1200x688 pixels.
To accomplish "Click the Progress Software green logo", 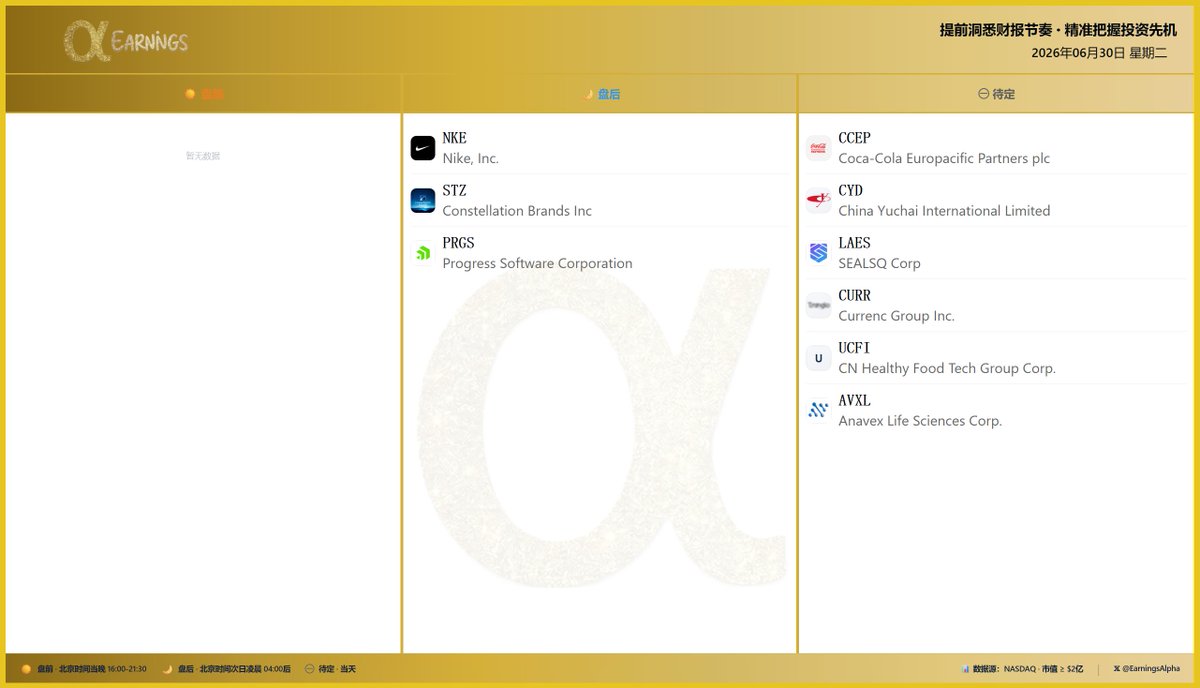I will pyautogui.click(x=423, y=253).
